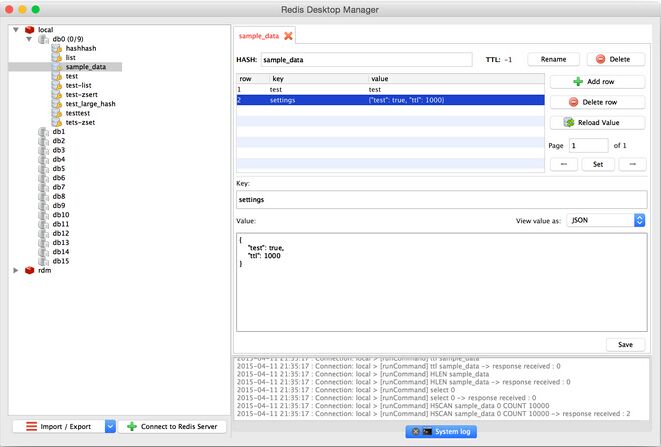Click the Delete key button
The width and height of the screenshot is (661, 447).
[x=616, y=59]
